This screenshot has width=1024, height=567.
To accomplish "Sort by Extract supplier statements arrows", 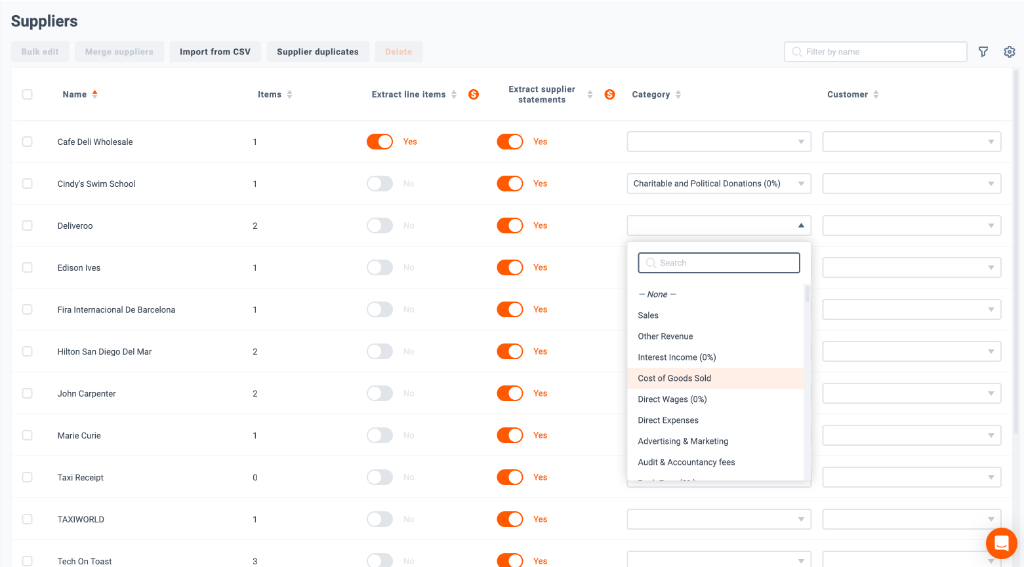I will 590,95.
